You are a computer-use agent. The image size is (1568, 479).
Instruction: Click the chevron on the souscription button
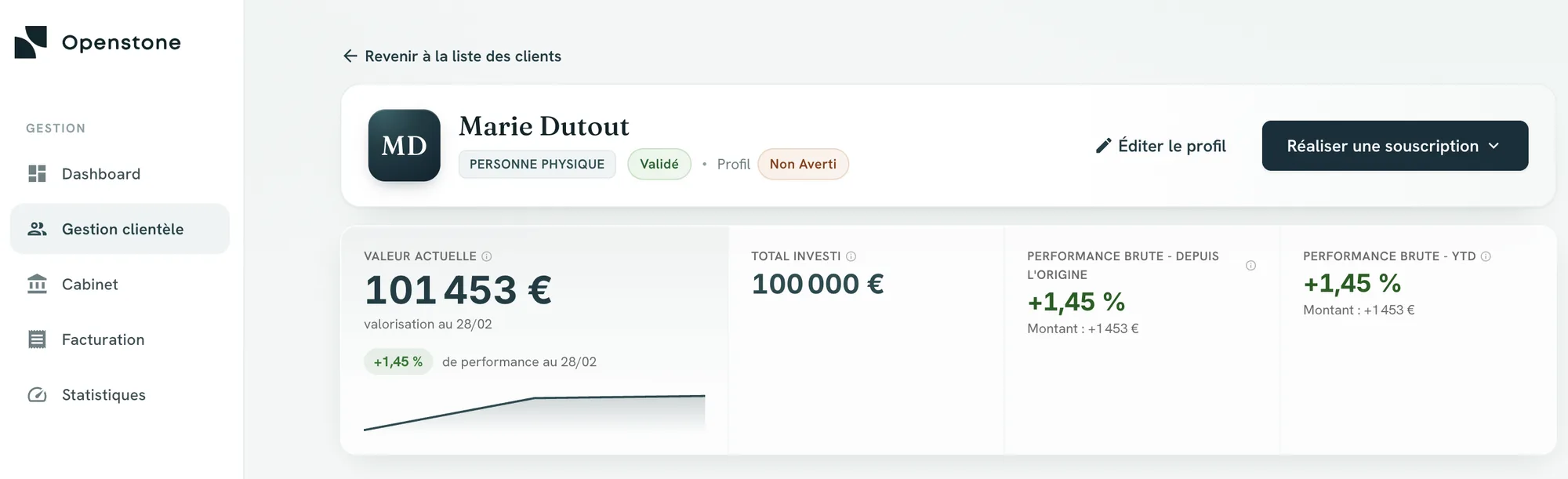(x=1494, y=146)
